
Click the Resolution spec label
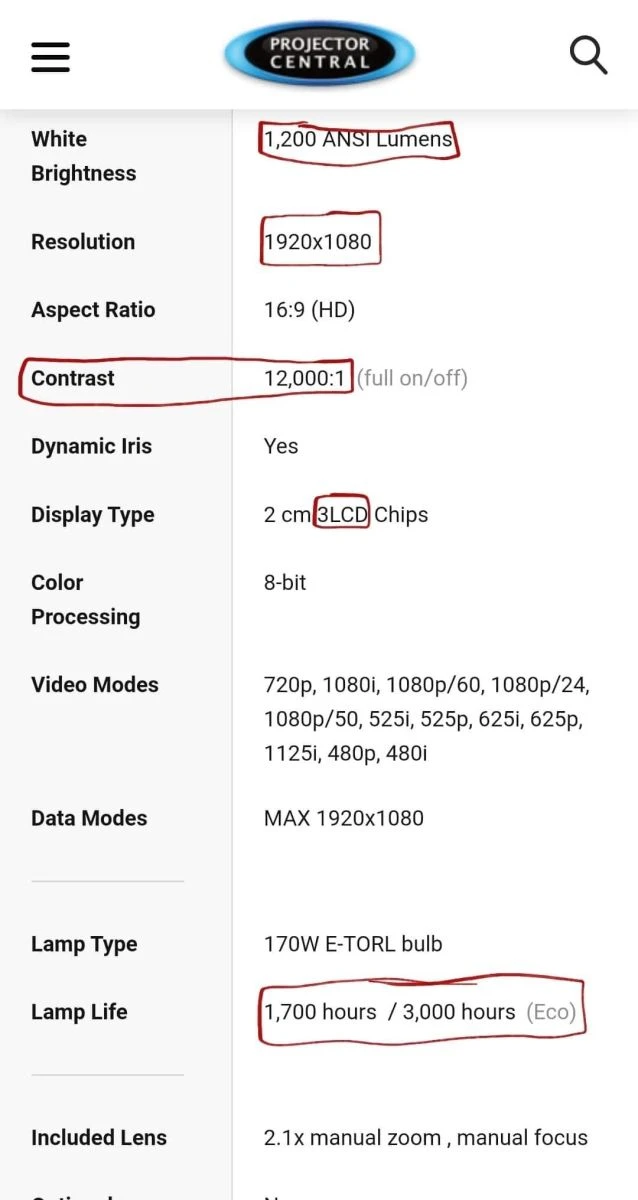click(x=83, y=242)
